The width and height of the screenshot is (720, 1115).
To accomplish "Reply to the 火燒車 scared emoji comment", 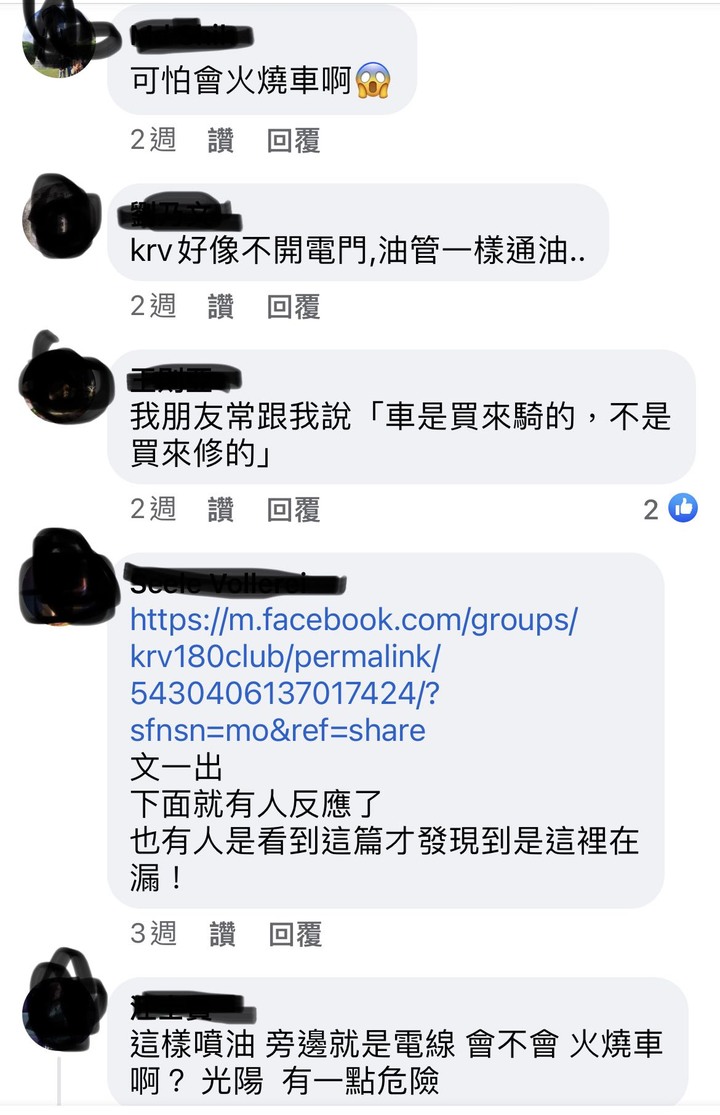I will coord(293,140).
